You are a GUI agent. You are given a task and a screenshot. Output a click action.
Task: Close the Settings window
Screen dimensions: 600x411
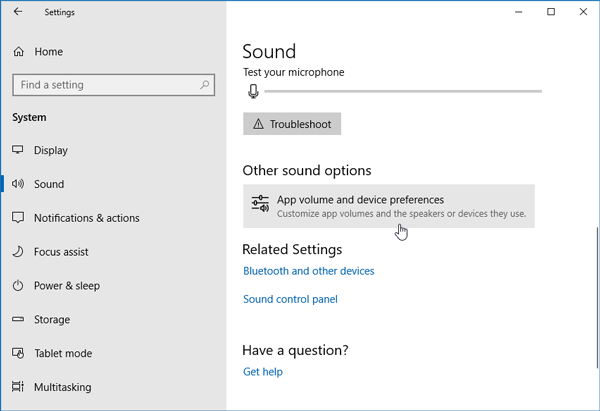pyautogui.click(x=583, y=12)
